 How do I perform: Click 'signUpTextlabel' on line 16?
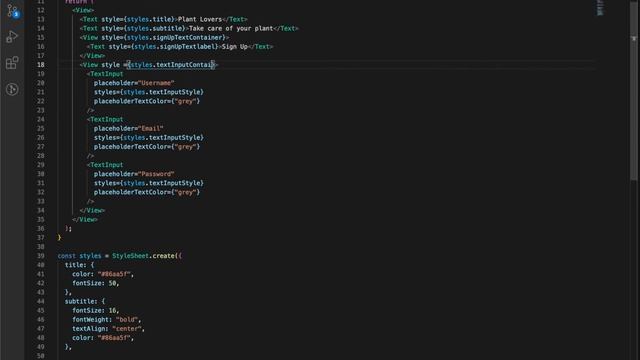click(x=187, y=47)
